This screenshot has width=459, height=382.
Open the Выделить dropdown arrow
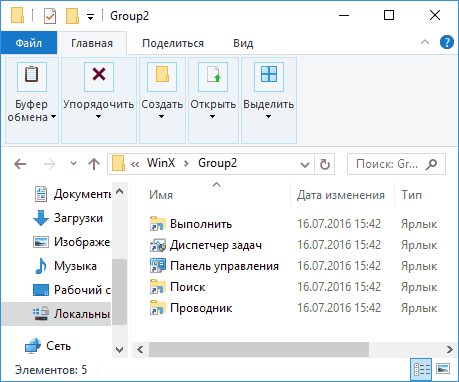coord(268,117)
